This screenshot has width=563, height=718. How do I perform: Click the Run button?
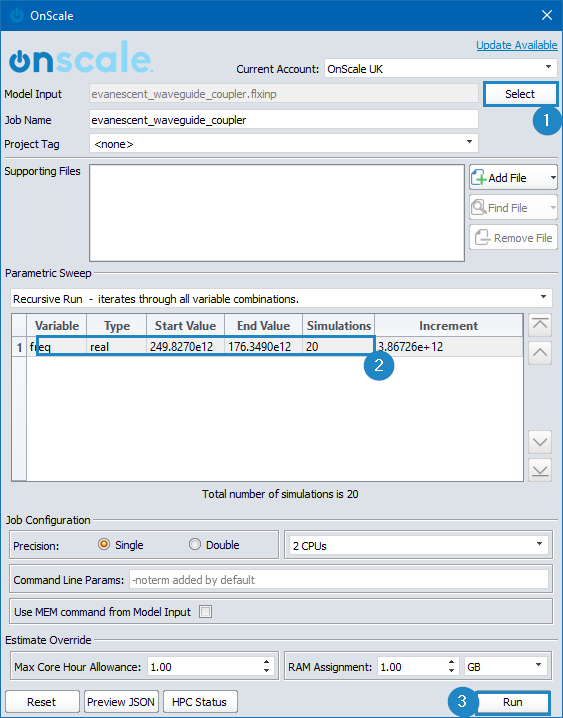pos(512,702)
